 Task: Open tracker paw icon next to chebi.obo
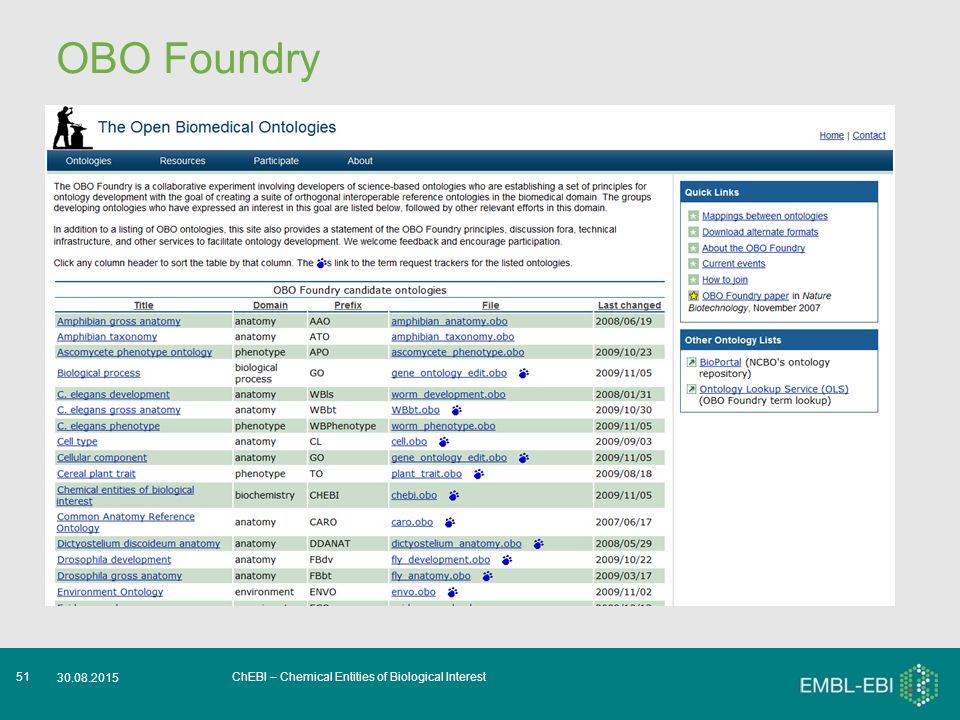pyautogui.click(x=454, y=495)
